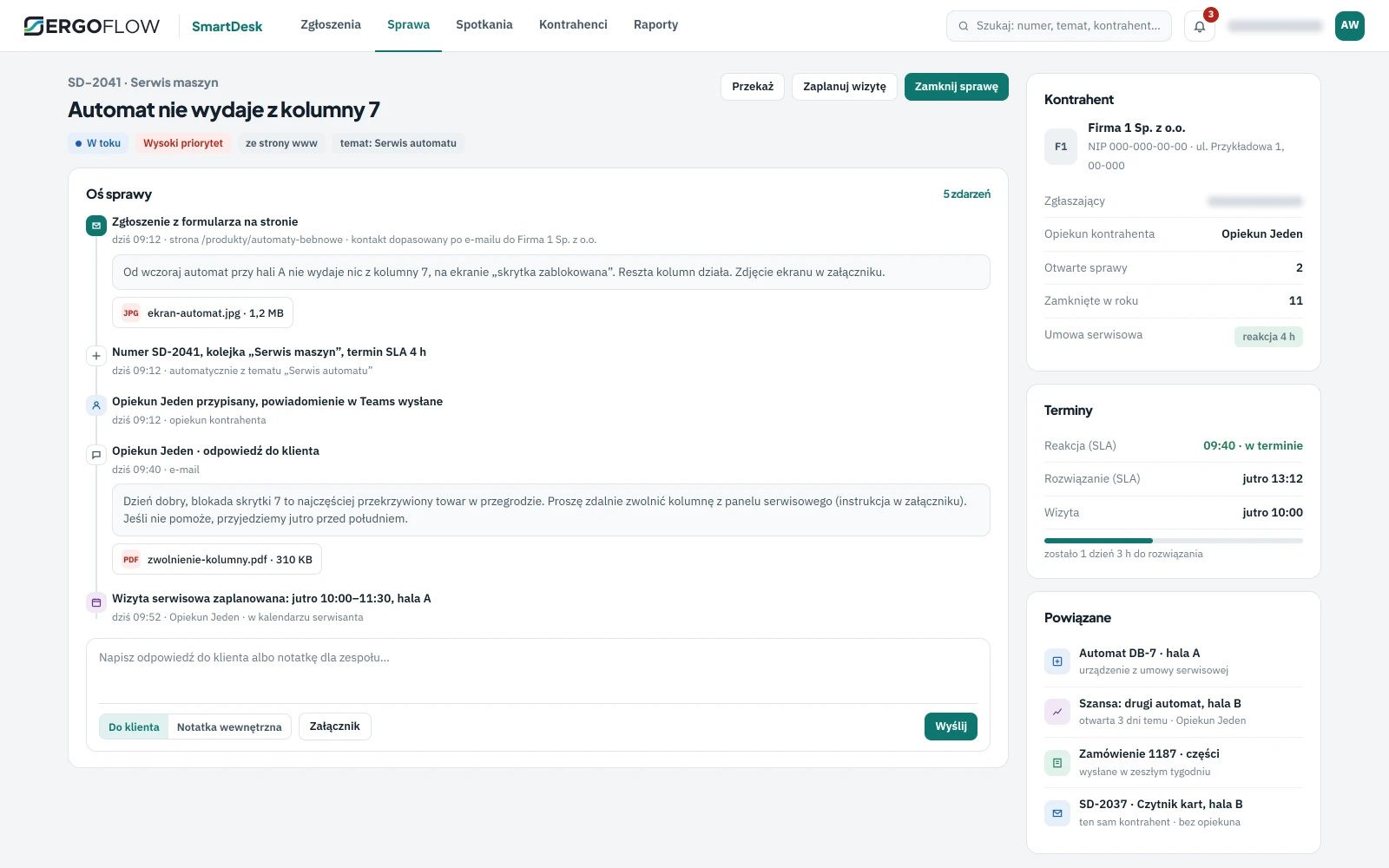1389x868 pixels.
Task: Click the search magnifier icon
Action: [963, 26]
